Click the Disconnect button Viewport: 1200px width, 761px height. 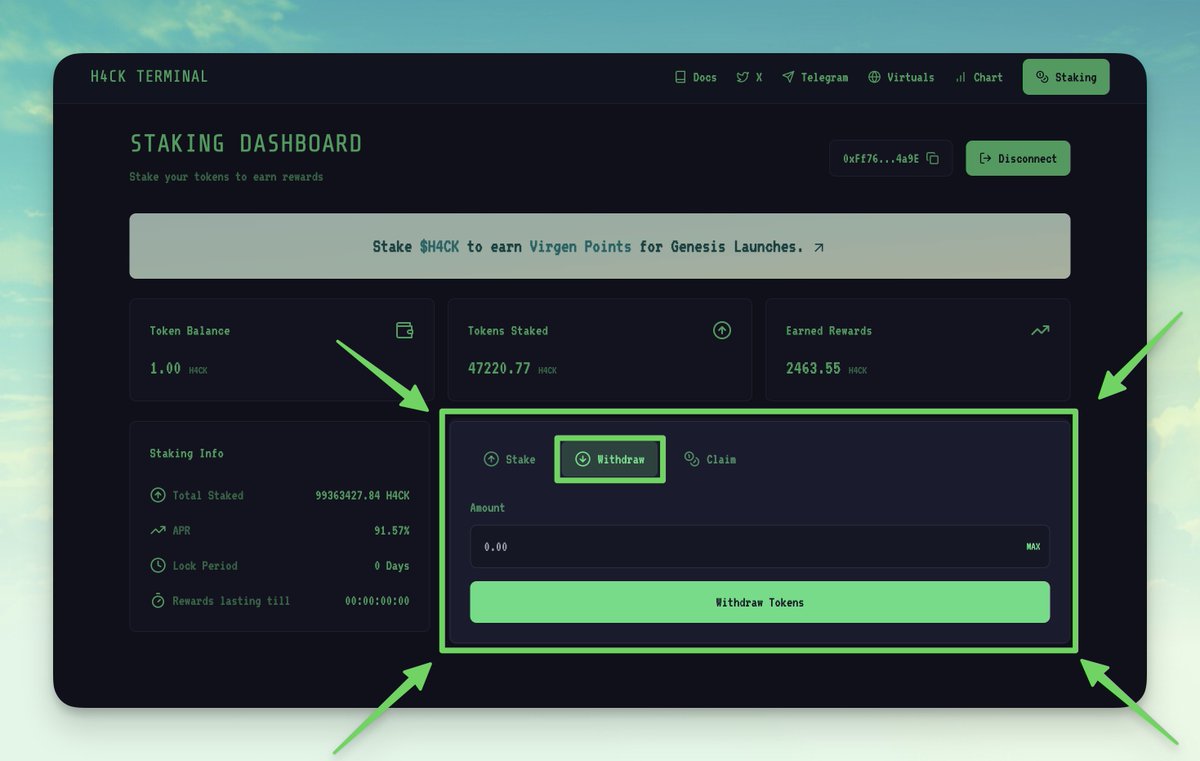(x=1017, y=158)
